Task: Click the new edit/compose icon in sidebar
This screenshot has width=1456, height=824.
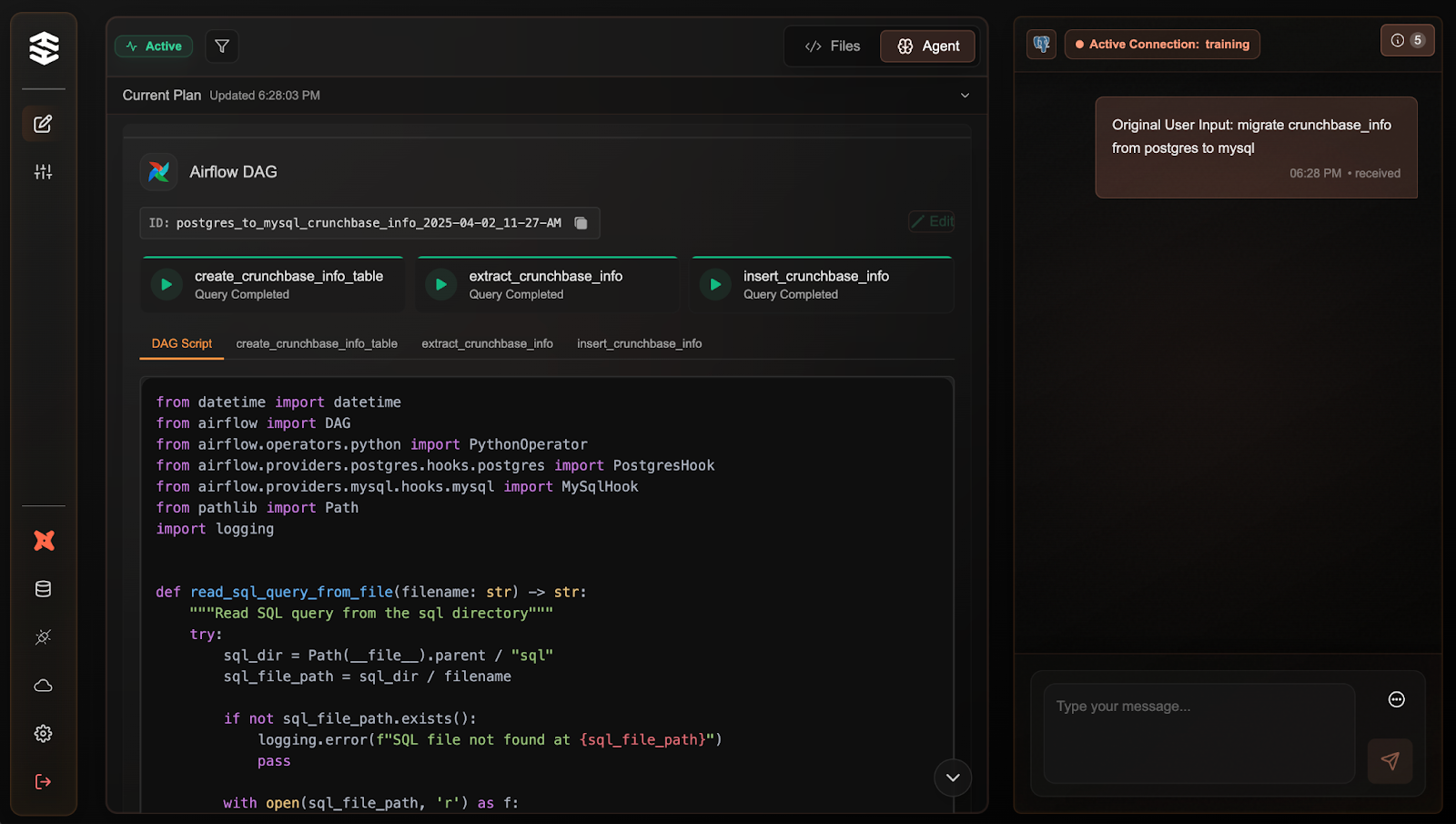Action: click(x=43, y=124)
